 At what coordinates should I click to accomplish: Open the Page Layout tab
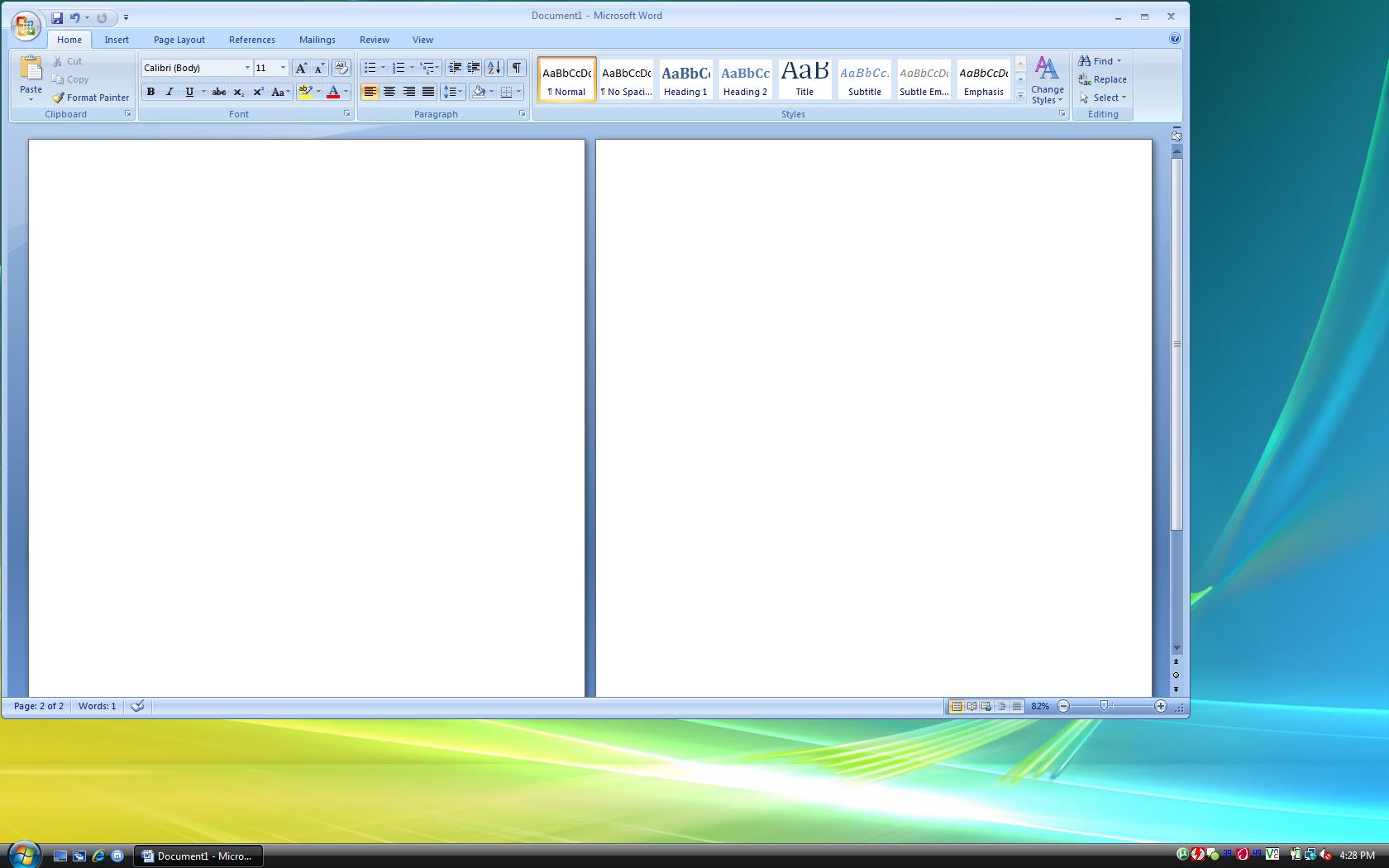(179, 40)
